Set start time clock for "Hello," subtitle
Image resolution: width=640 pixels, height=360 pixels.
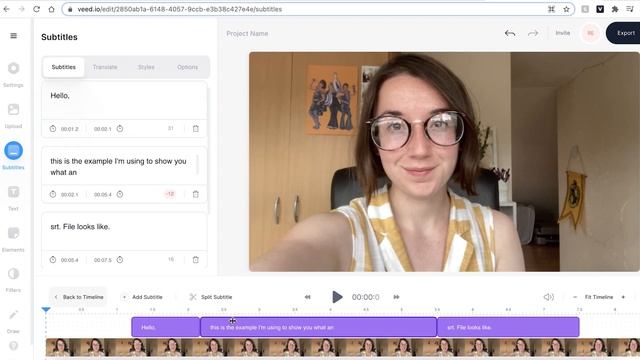pos(53,129)
